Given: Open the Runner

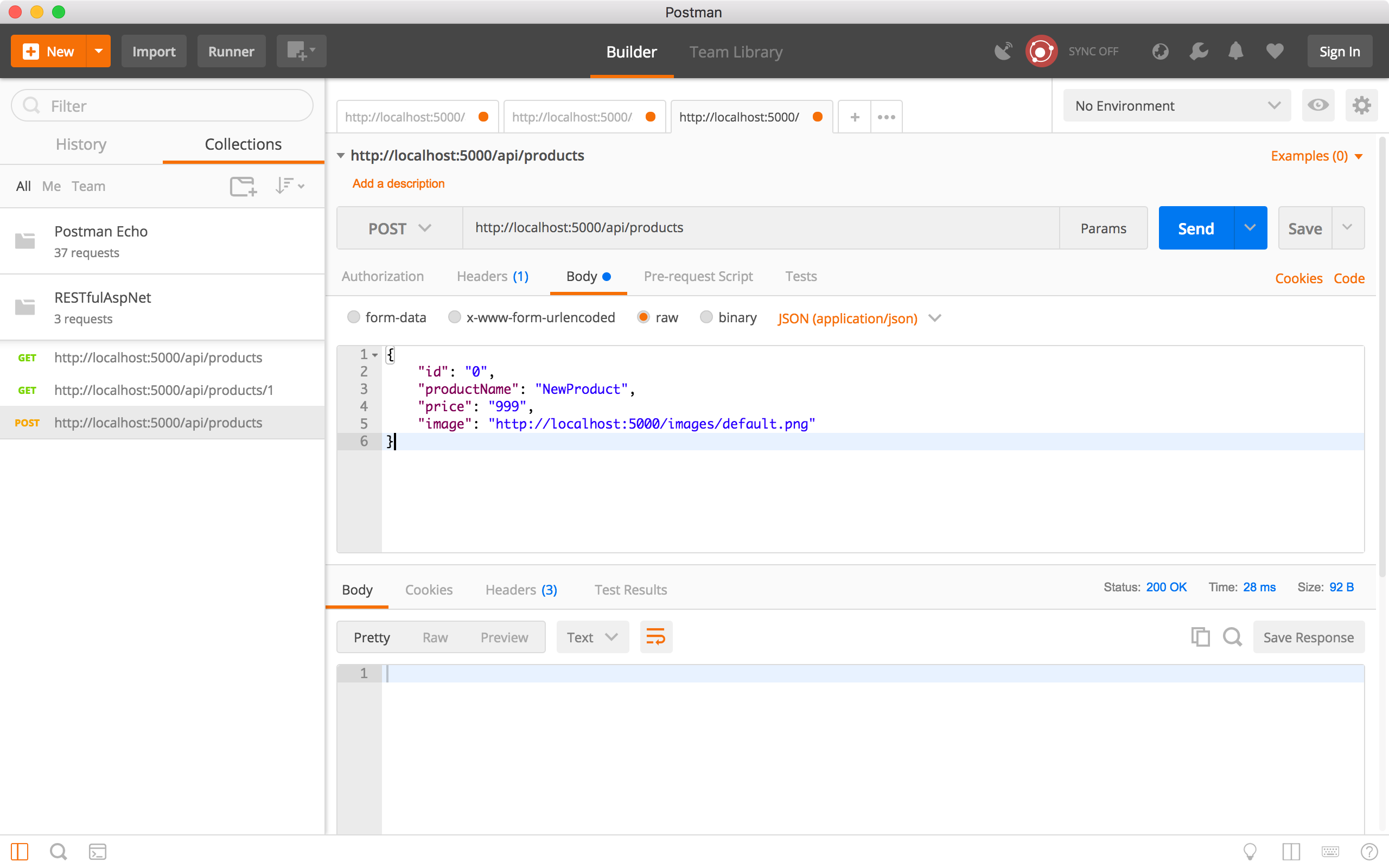Looking at the screenshot, I should 231,51.
